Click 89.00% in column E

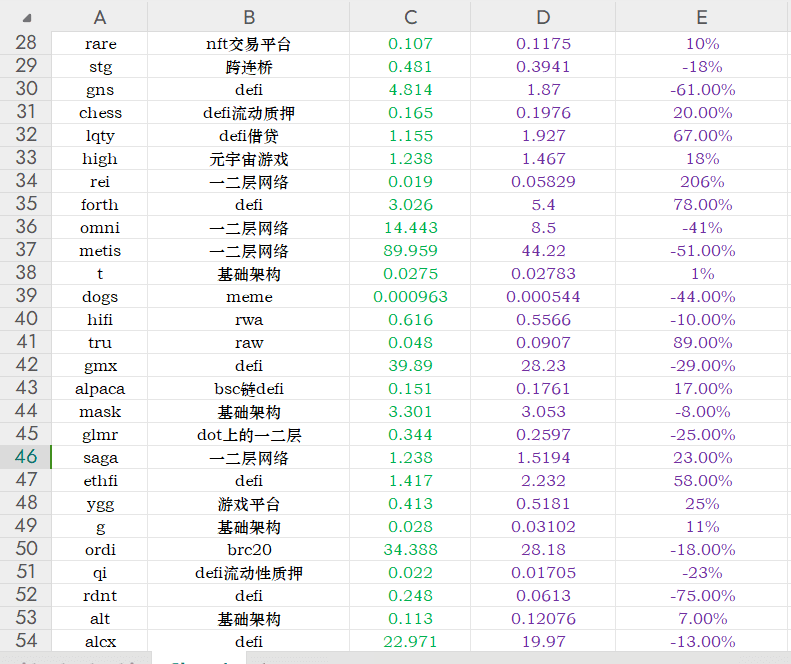(x=703, y=342)
